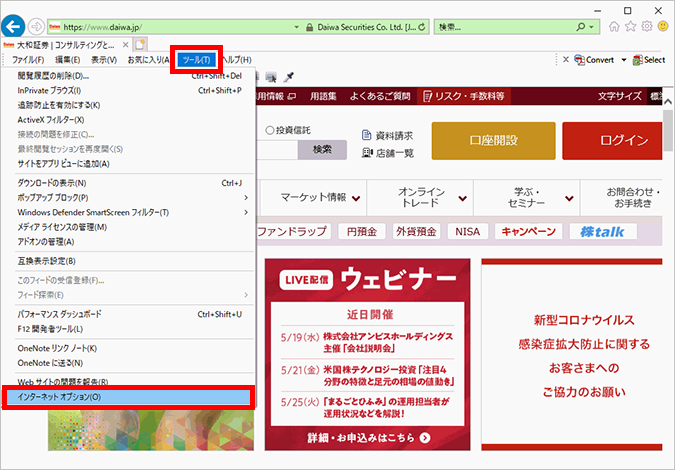Choose アドオンの管理(A)

[x=129, y=241]
